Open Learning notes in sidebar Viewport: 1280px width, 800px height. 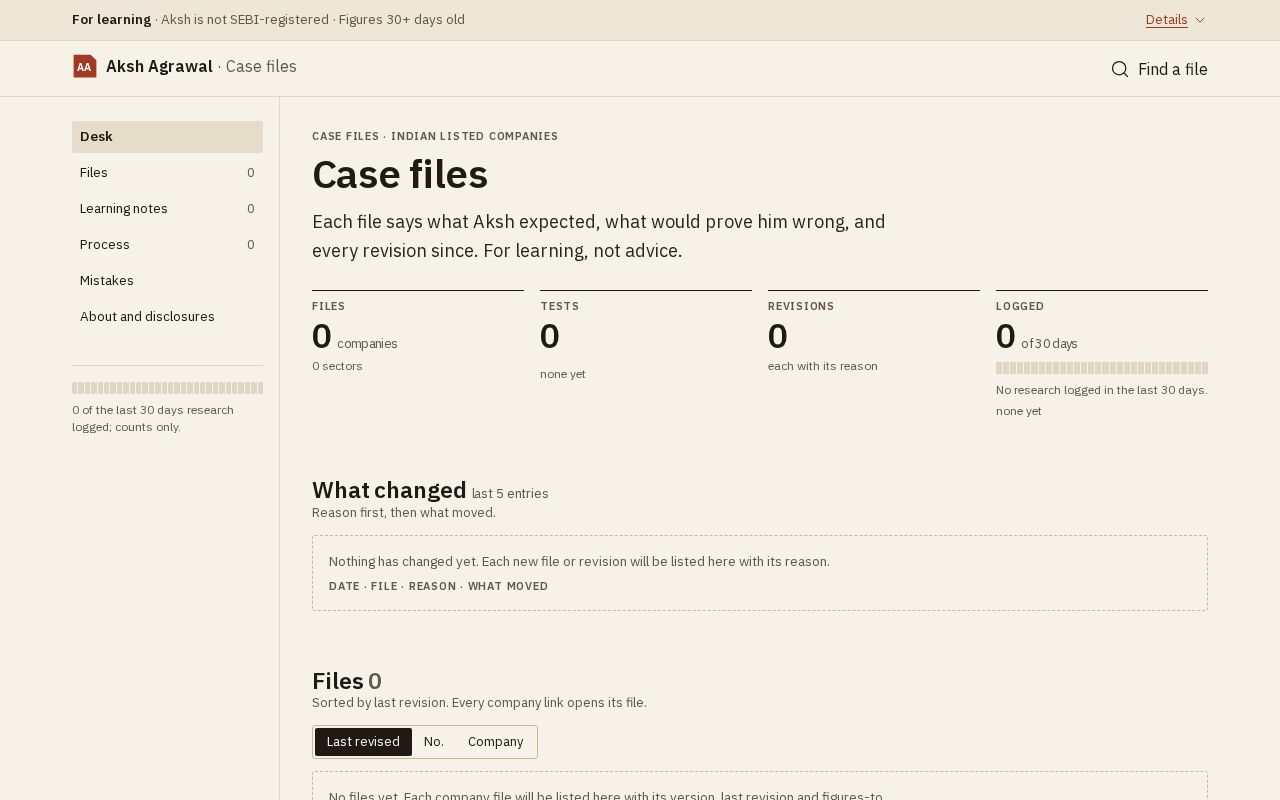coord(167,209)
